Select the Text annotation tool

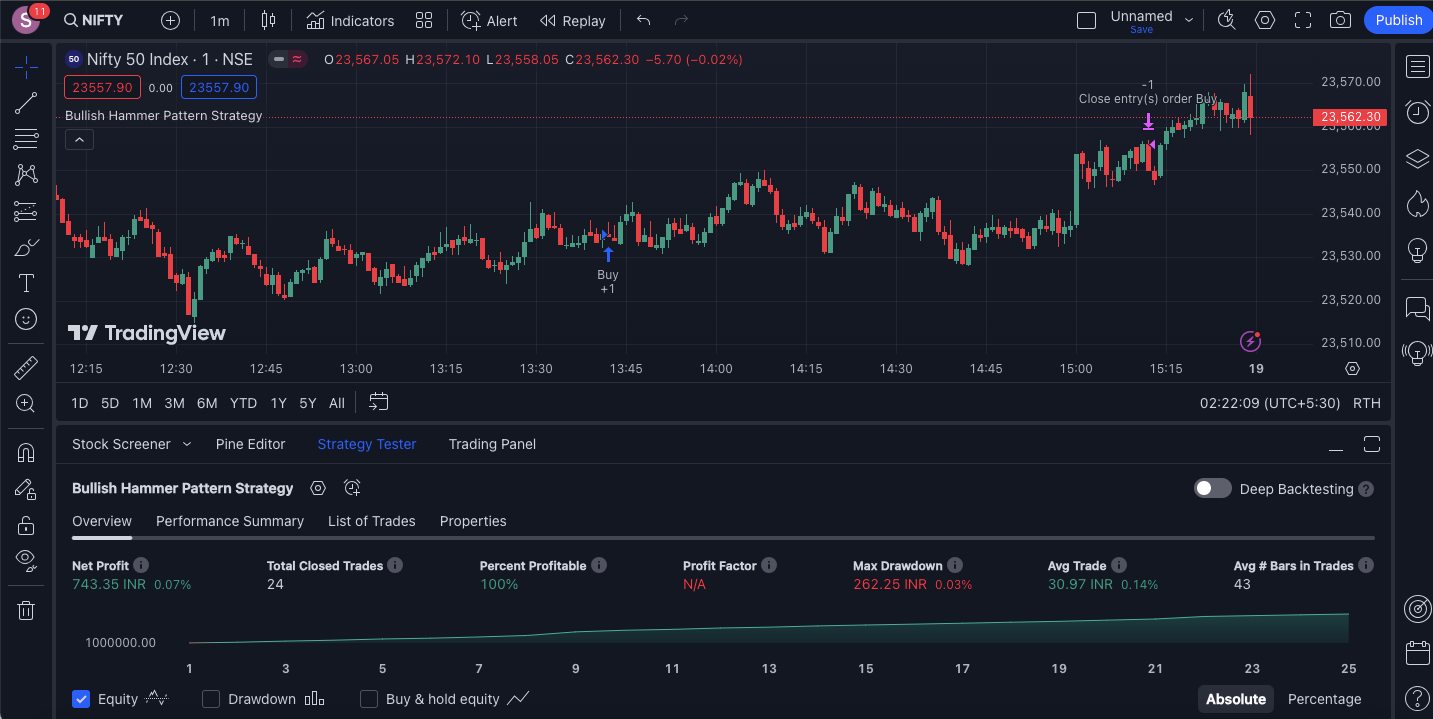coord(26,283)
